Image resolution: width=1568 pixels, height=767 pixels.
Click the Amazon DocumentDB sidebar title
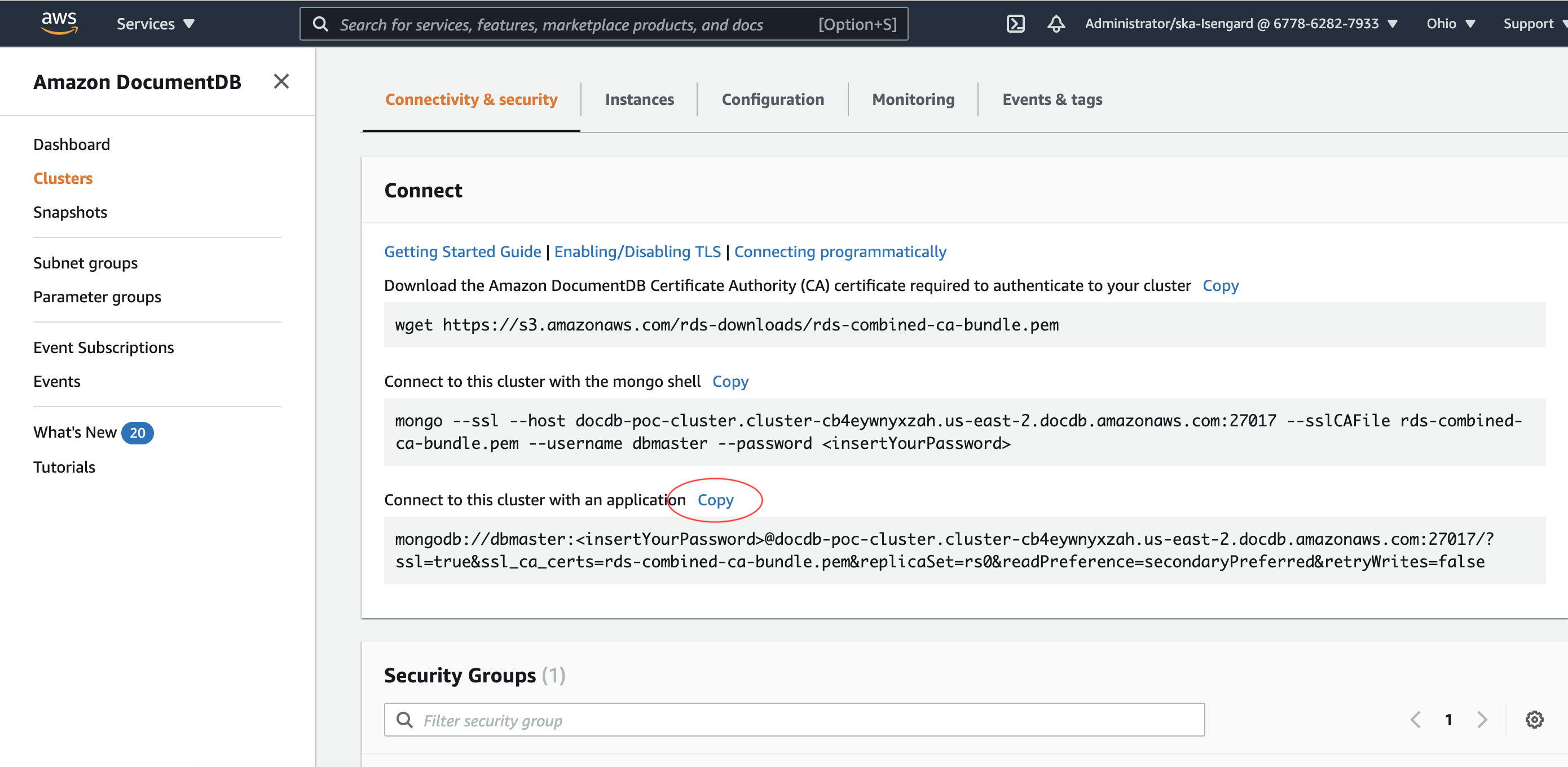point(137,82)
